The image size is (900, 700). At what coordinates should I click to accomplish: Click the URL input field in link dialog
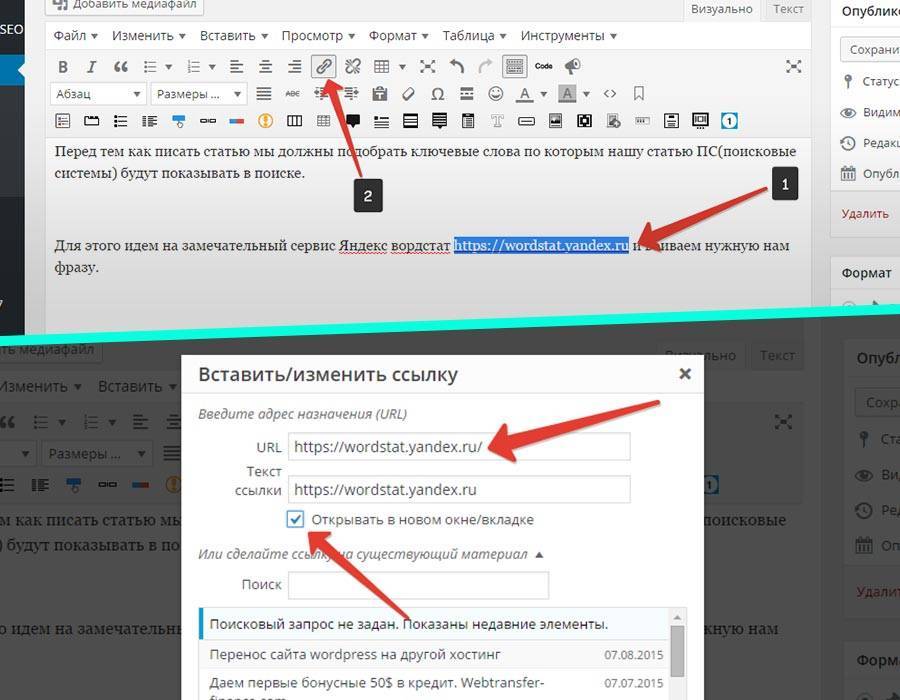pos(459,446)
